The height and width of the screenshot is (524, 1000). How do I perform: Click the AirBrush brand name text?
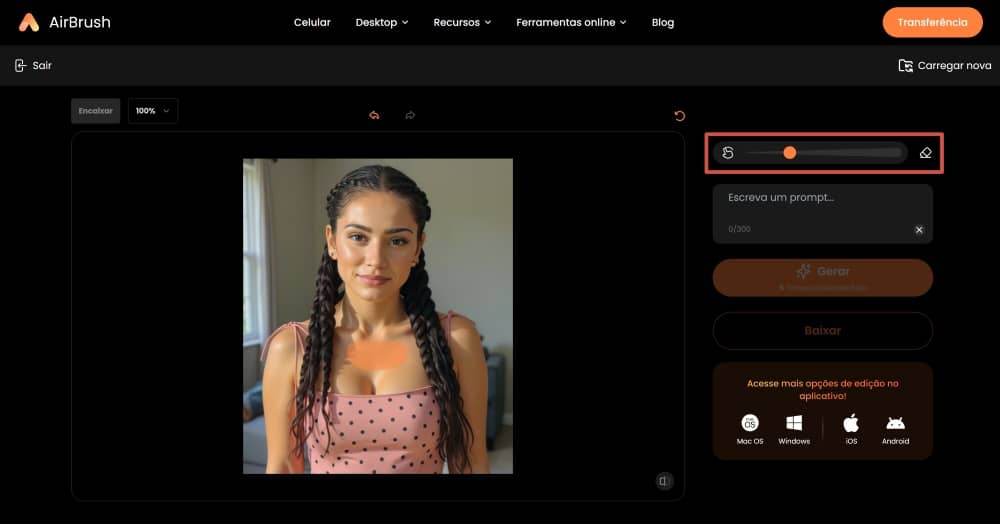(x=80, y=22)
